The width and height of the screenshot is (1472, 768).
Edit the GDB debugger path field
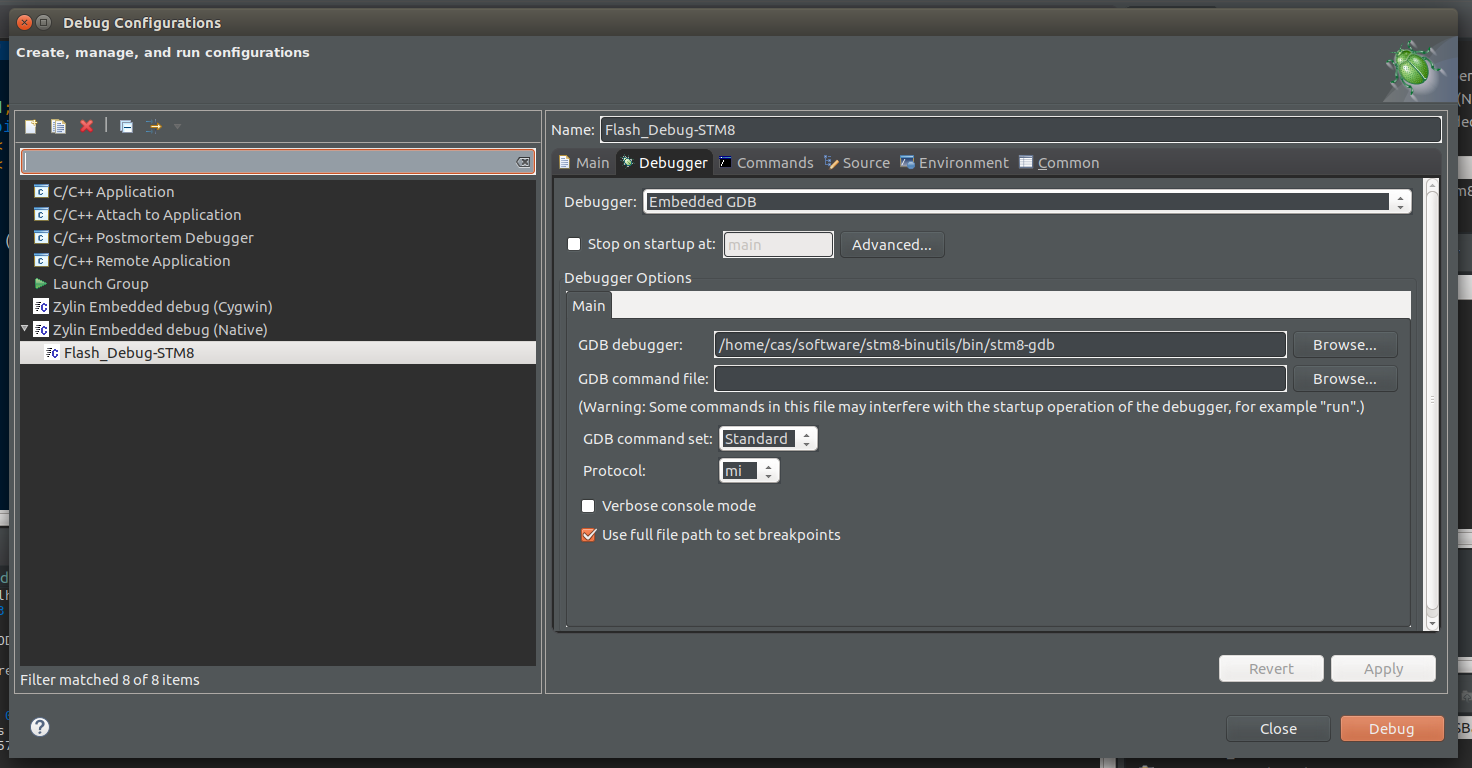tap(1000, 345)
